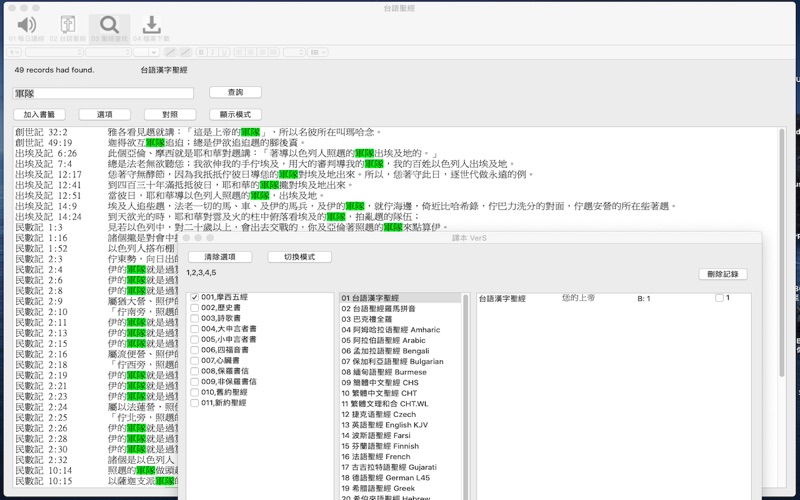This screenshot has height=500, width=800.
Task: Toggle bold formatting in the format bar
Action: click(201, 51)
